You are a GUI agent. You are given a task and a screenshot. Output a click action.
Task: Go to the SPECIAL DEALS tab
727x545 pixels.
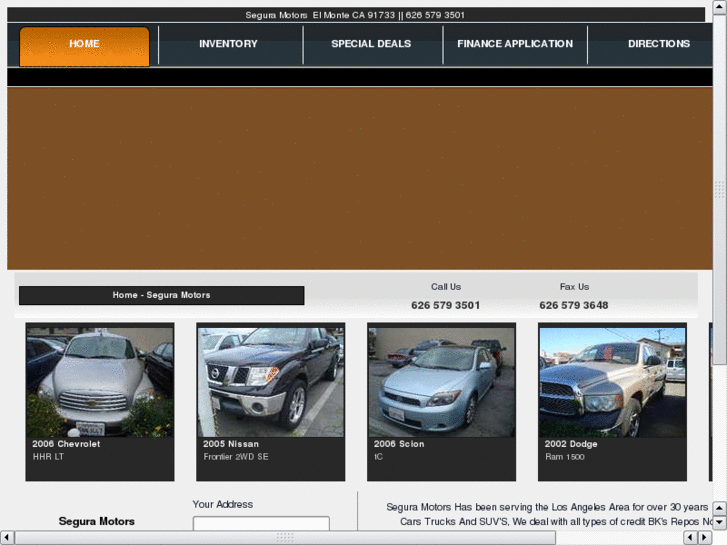click(x=371, y=44)
